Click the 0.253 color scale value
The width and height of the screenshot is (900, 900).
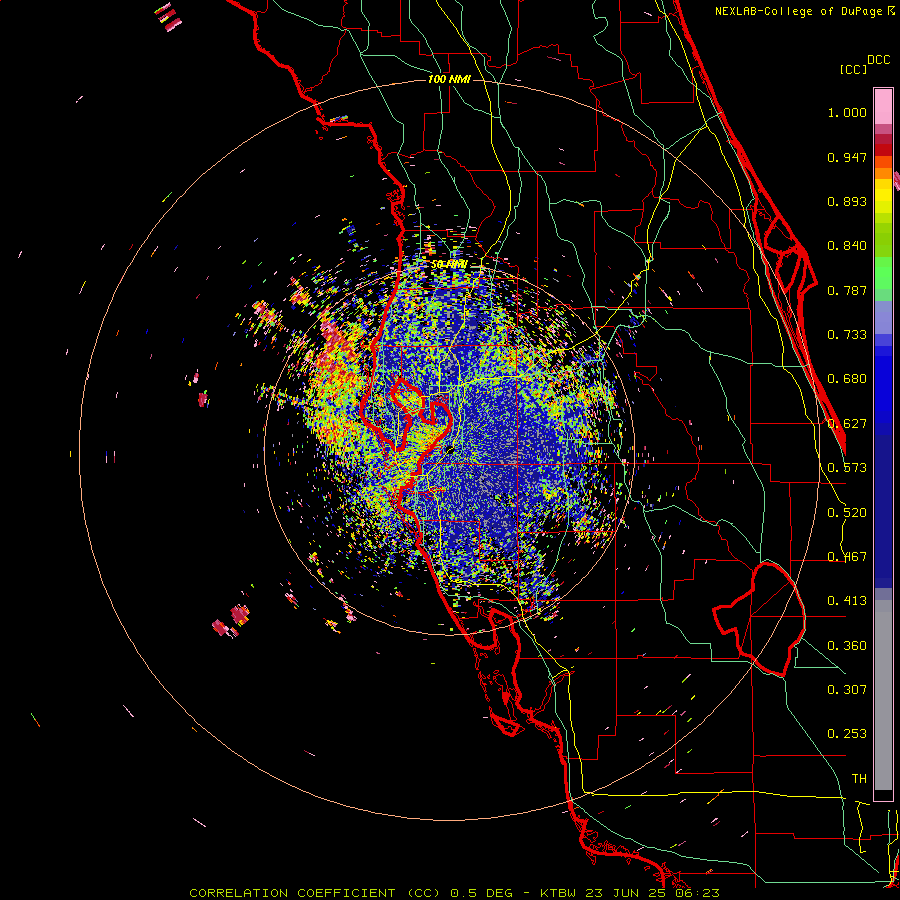[847, 734]
